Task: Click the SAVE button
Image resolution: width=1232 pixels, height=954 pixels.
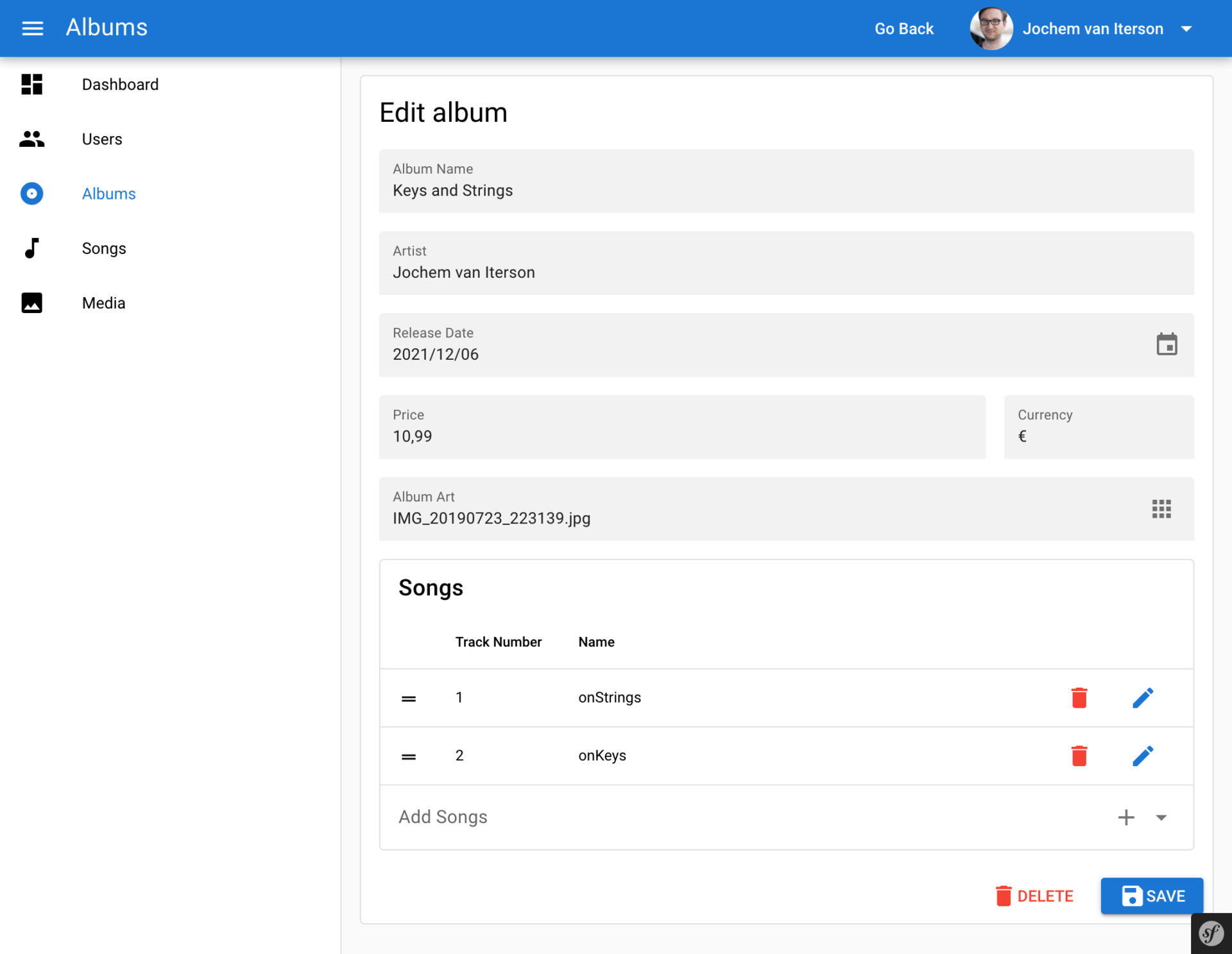Action: [1152, 896]
